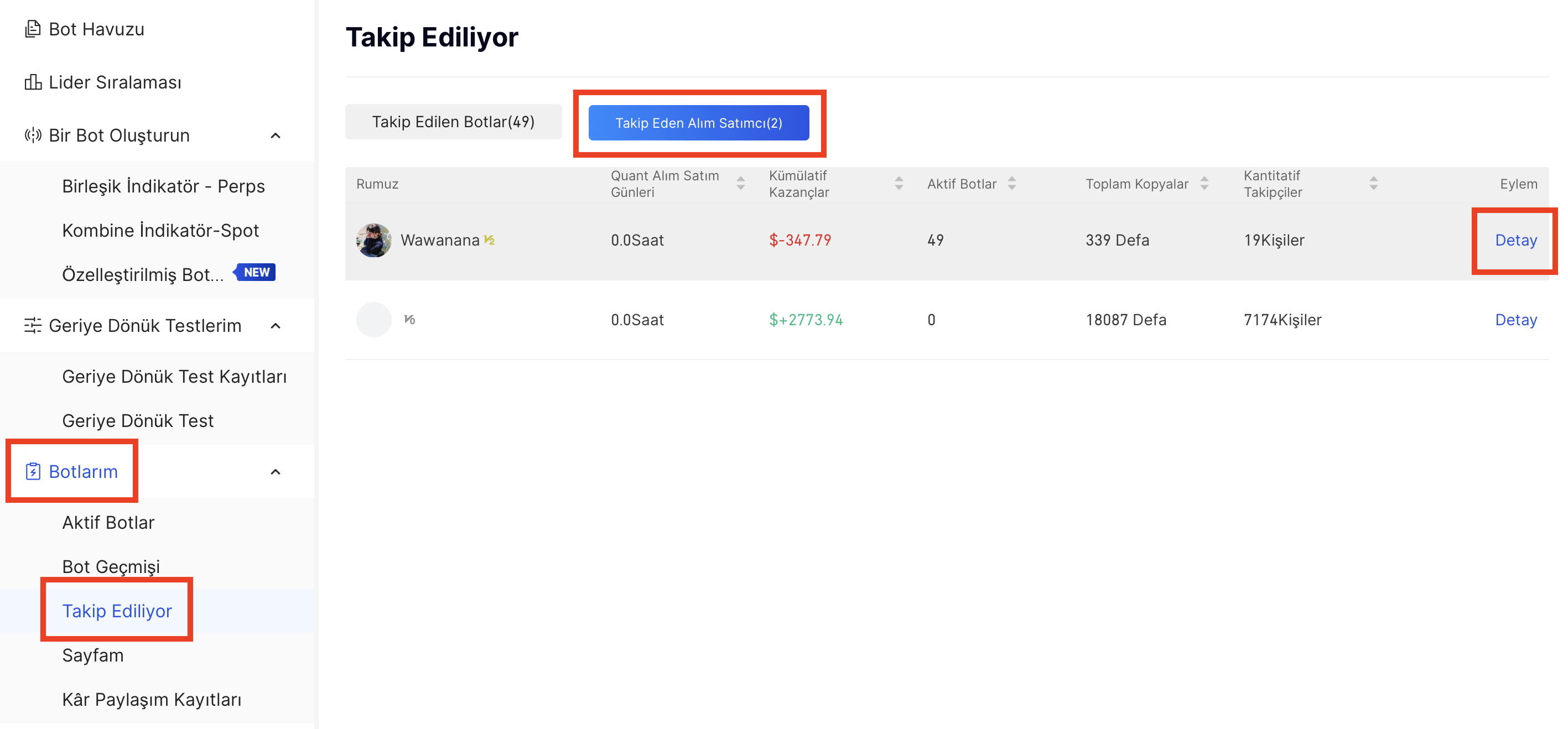Collapse the Botlarım menu chevron

pos(275,472)
